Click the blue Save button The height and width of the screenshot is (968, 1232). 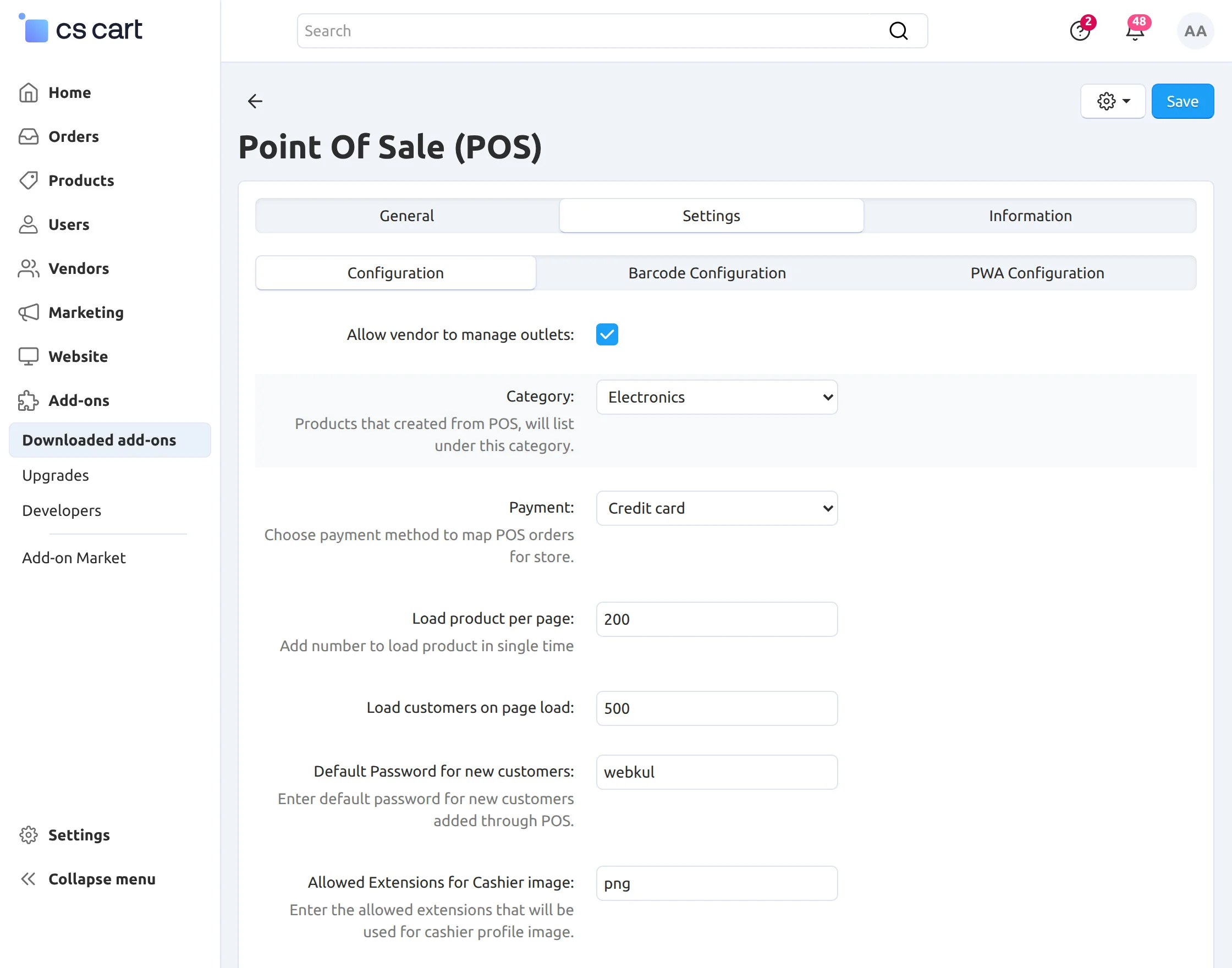[1182, 101]
